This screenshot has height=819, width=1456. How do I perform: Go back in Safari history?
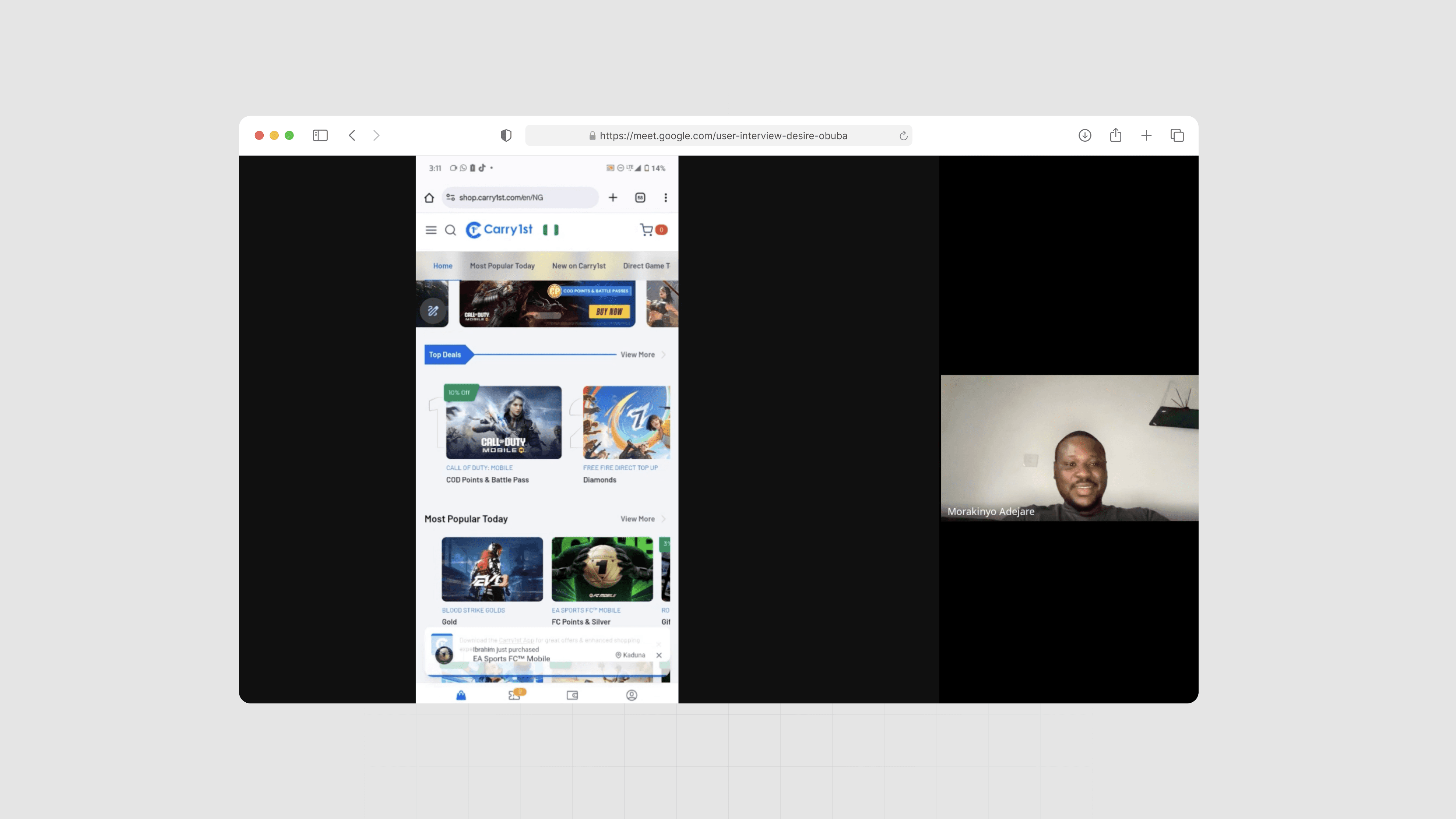[x=352, y=135]
